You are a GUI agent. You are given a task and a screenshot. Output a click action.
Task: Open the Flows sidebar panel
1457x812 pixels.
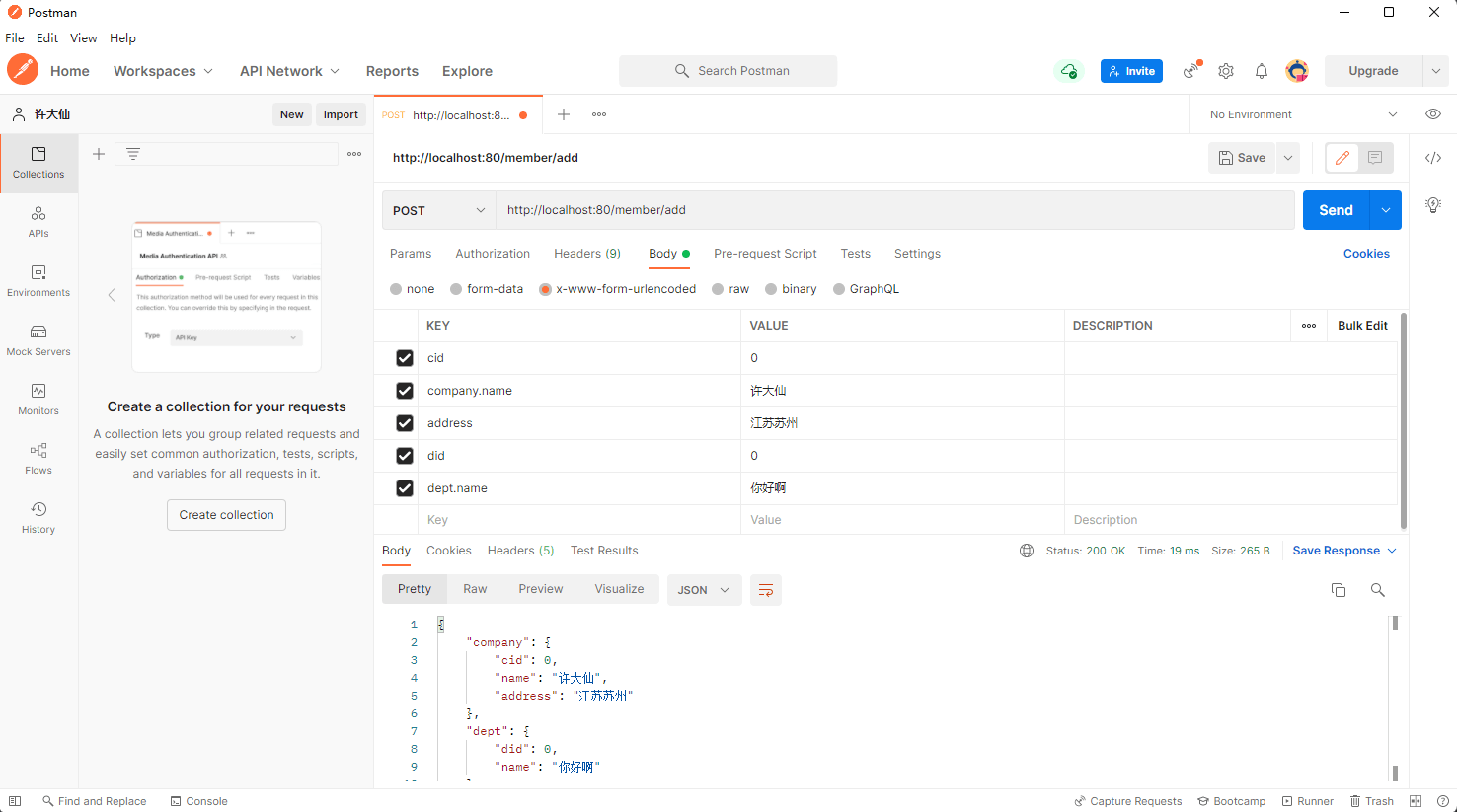pyautogui.click(x=38, y=459)
